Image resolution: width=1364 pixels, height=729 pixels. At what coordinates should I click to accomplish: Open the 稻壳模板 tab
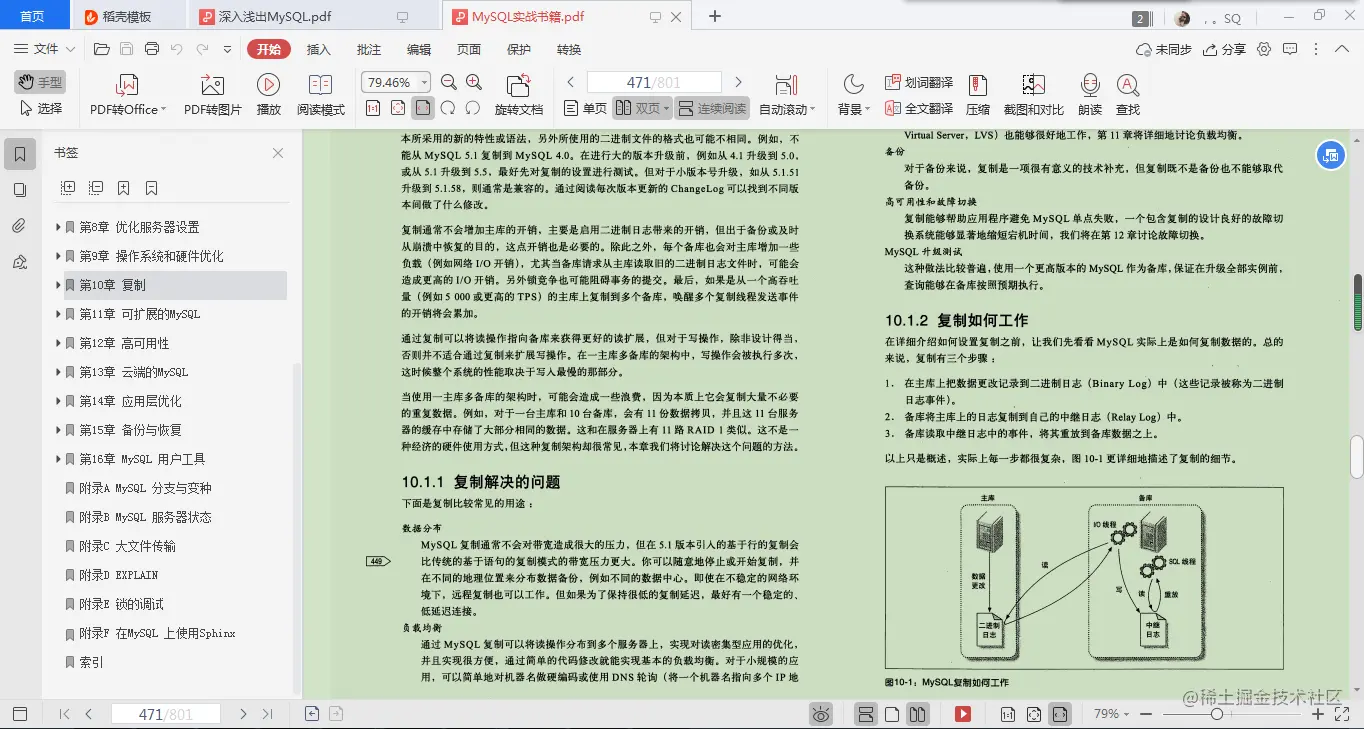pyautogui.click(x=128, y=16)
